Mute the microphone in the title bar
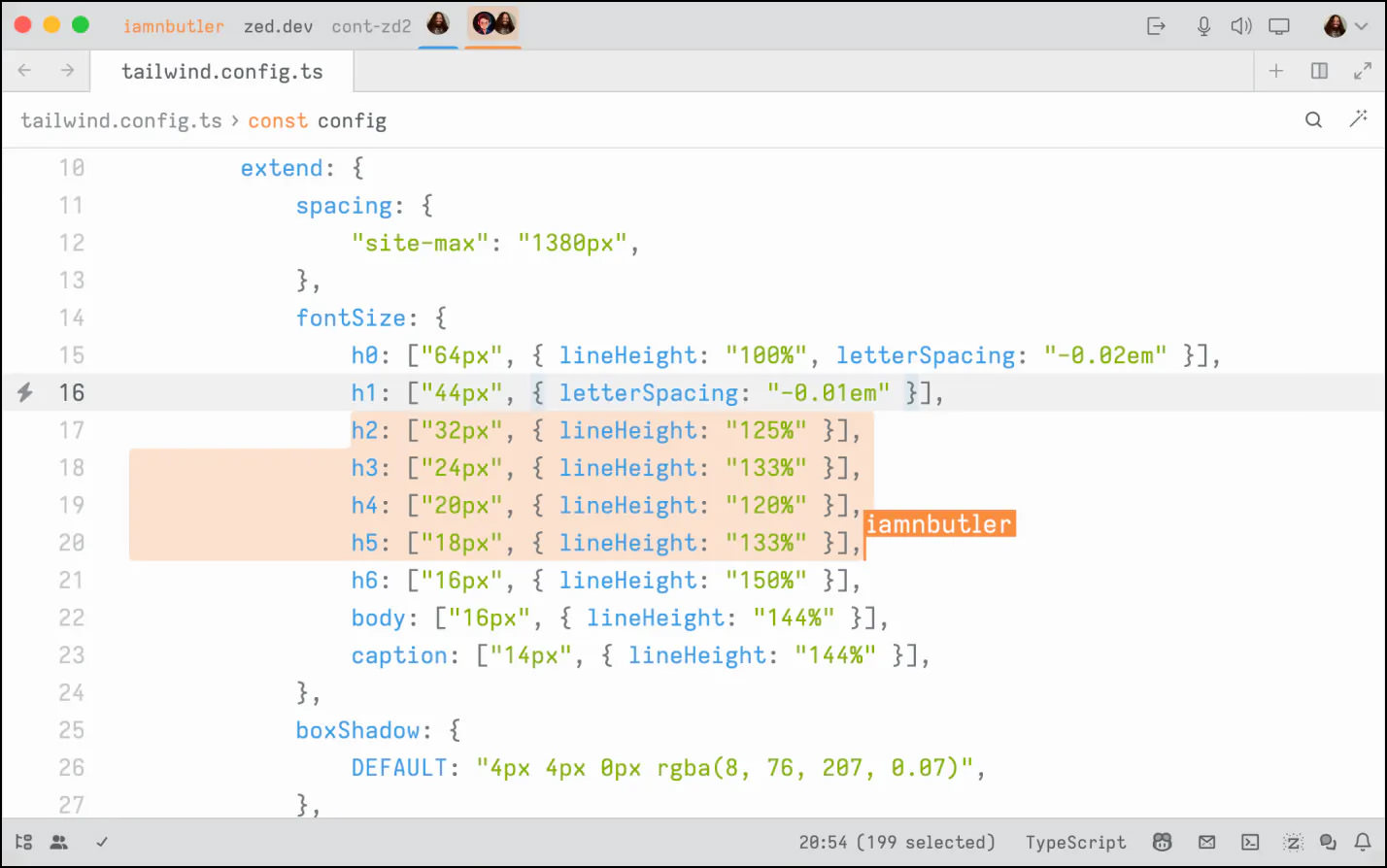1387x868 pixels. click(1202, 26)
